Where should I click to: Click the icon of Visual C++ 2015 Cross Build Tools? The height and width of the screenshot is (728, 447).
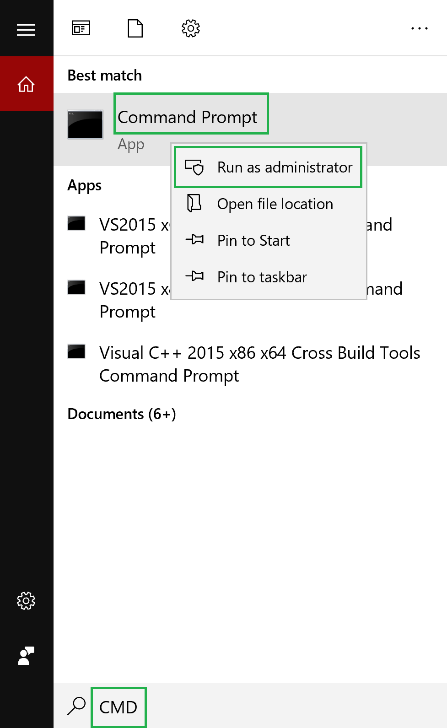(77, 351)
